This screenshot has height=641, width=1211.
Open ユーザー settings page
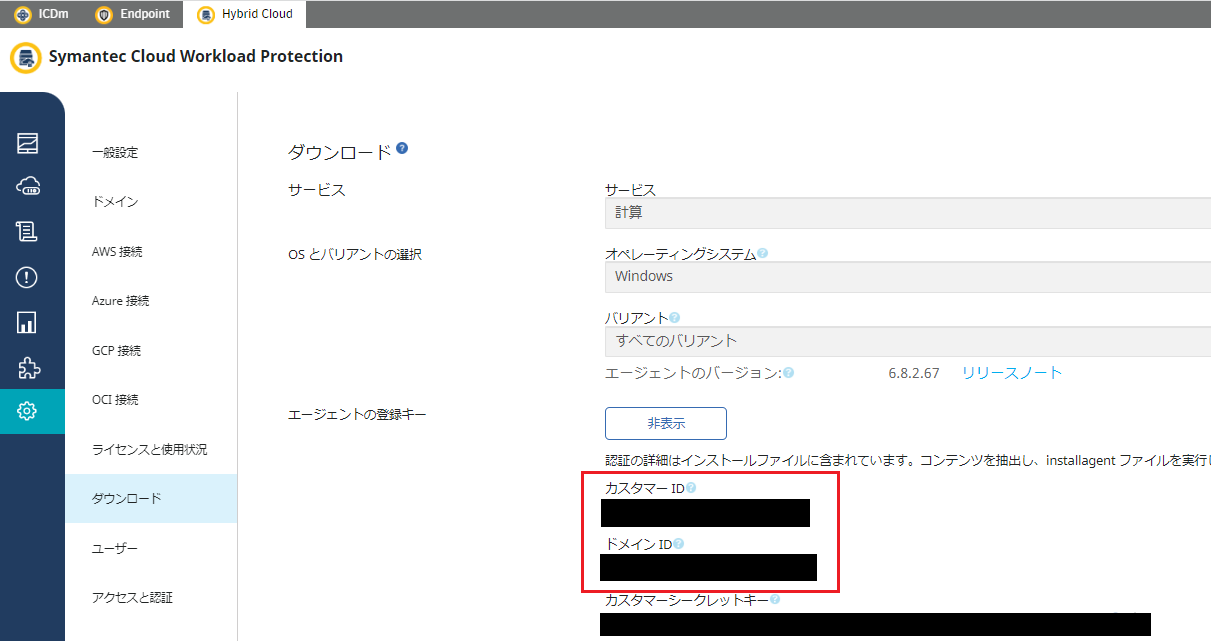tap(115, 549)
